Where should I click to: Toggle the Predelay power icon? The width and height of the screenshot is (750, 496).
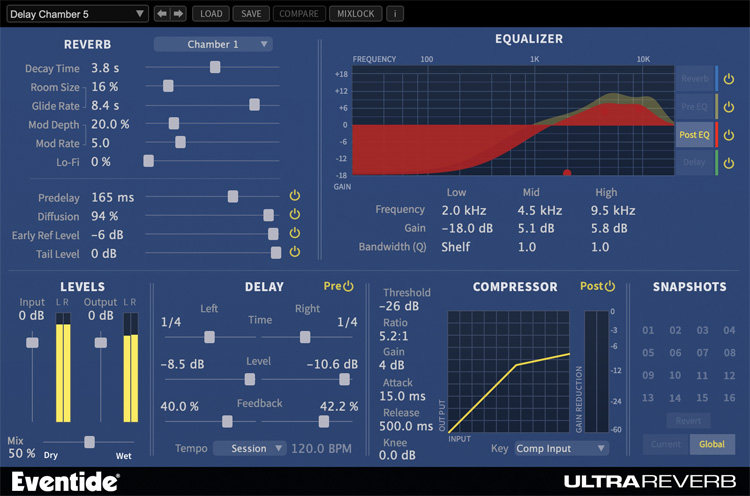click(295, 195)
